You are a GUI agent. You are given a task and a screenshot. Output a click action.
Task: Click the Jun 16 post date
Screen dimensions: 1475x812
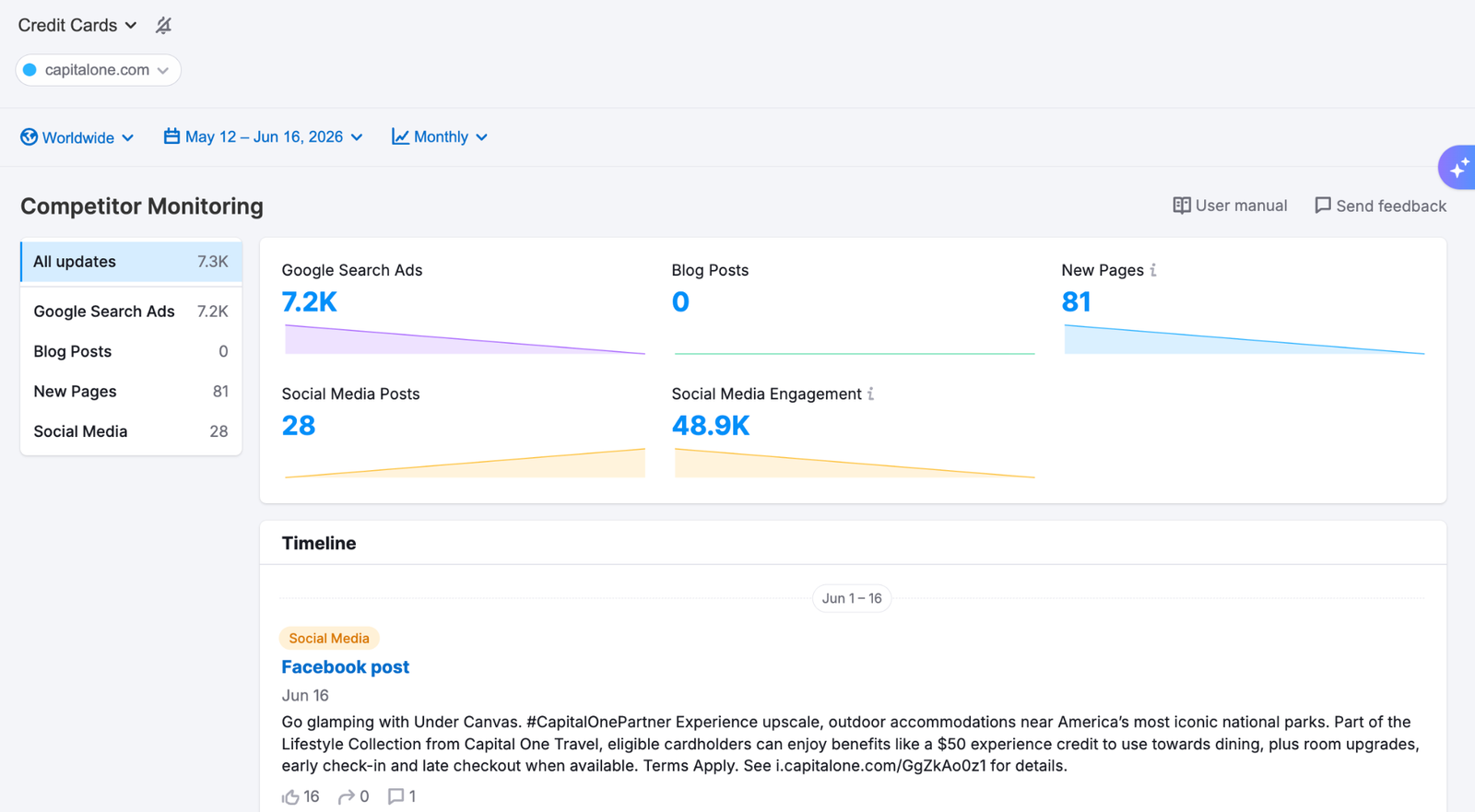coord(305,696)
